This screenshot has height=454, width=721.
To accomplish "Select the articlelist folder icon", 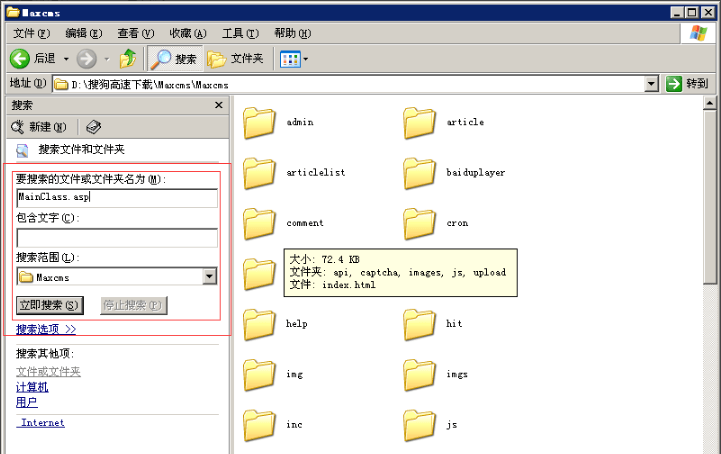I will [x=259, y=173].
